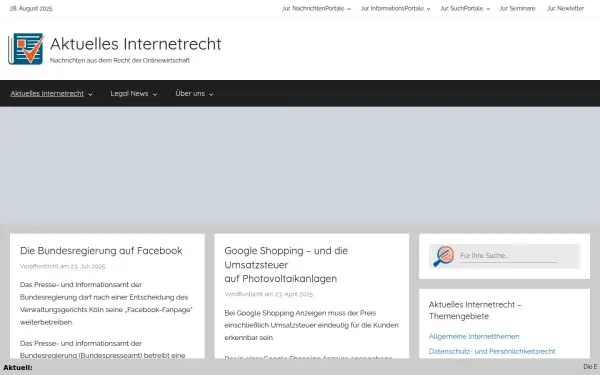The width and height of the screenshot is (600, 375).
Task: Click the Aktuell: ticker label
Action: [x=18, y=368]
